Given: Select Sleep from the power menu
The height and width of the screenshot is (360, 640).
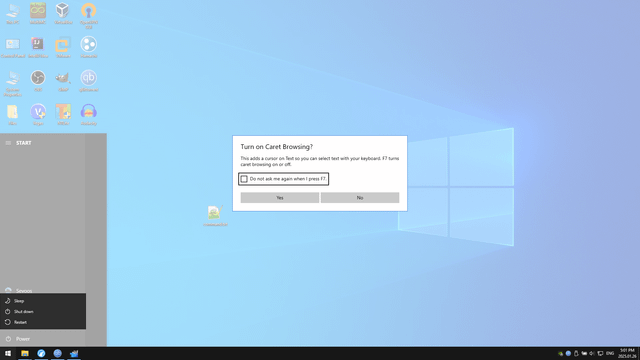Looking at the screenshot, I should pos(43,301).
